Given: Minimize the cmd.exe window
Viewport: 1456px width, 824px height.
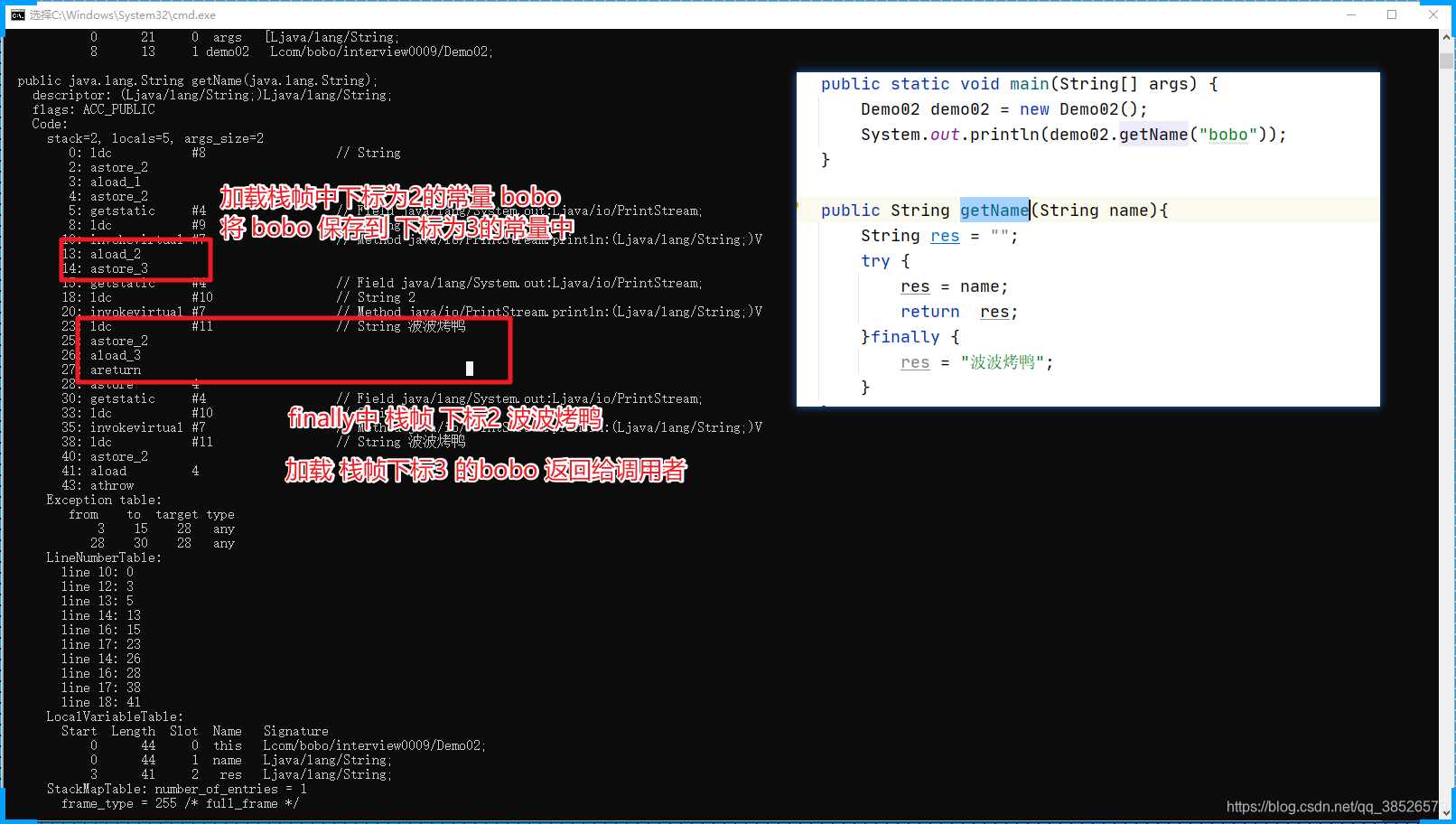Looking at the screenshot, I should (x=1351, y=14).
